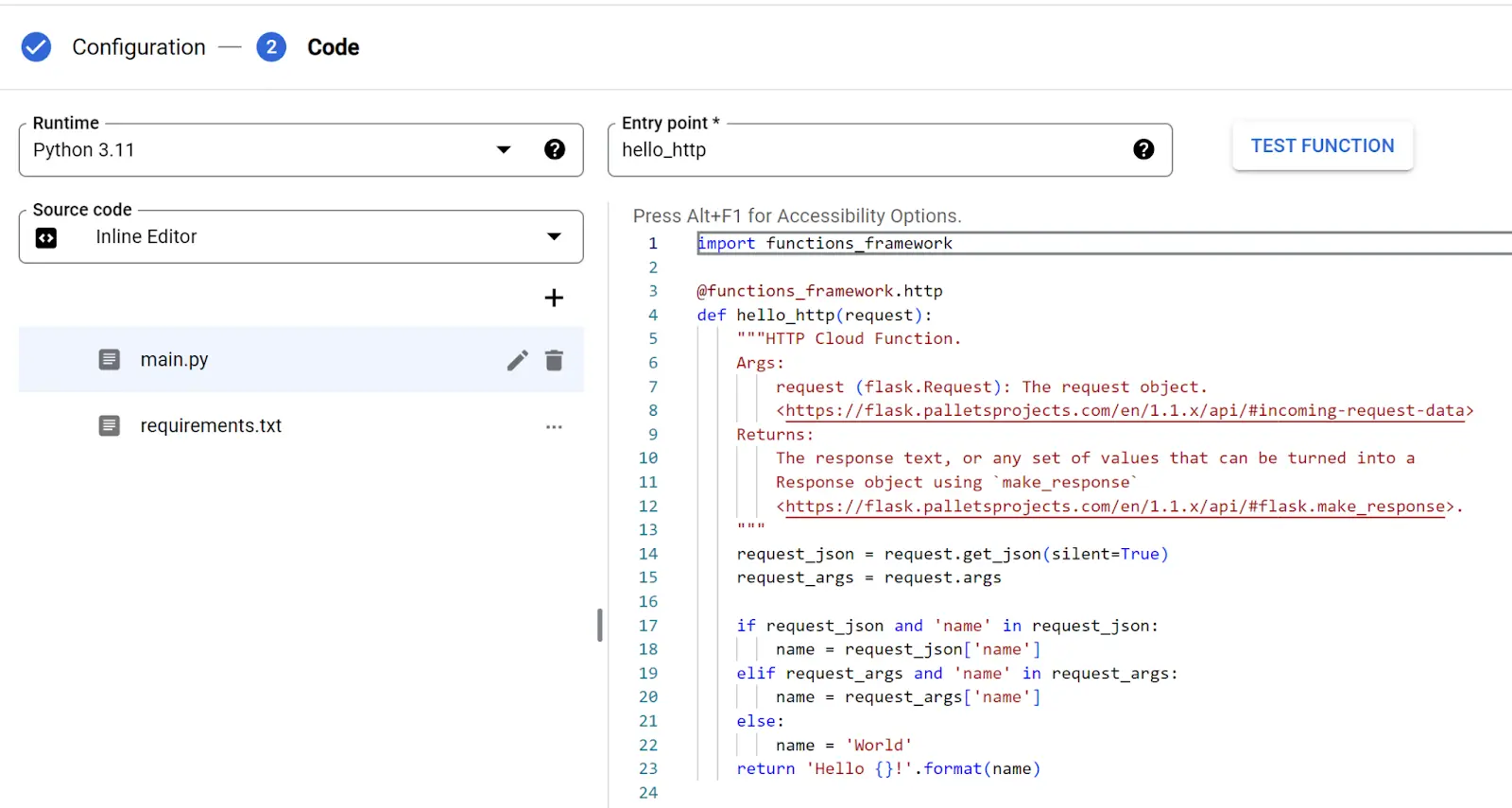This screenshot has width=1512, height=808.
Task: Open the Runtime Python 3.11 dropdown
Action: (x=301, y=150)
